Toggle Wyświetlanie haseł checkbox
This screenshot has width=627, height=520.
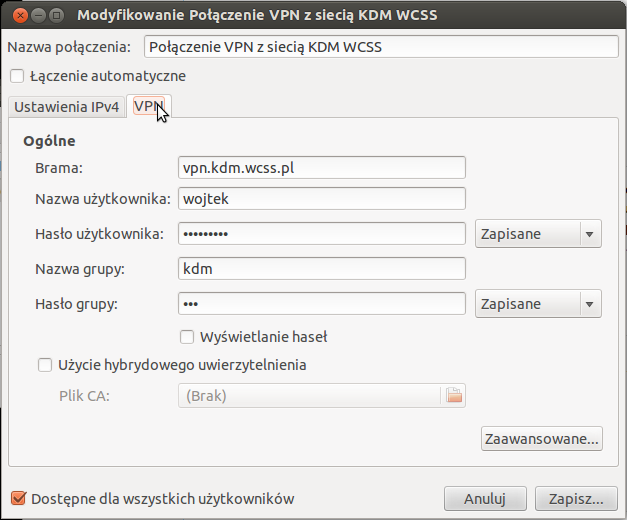(187, 337)
